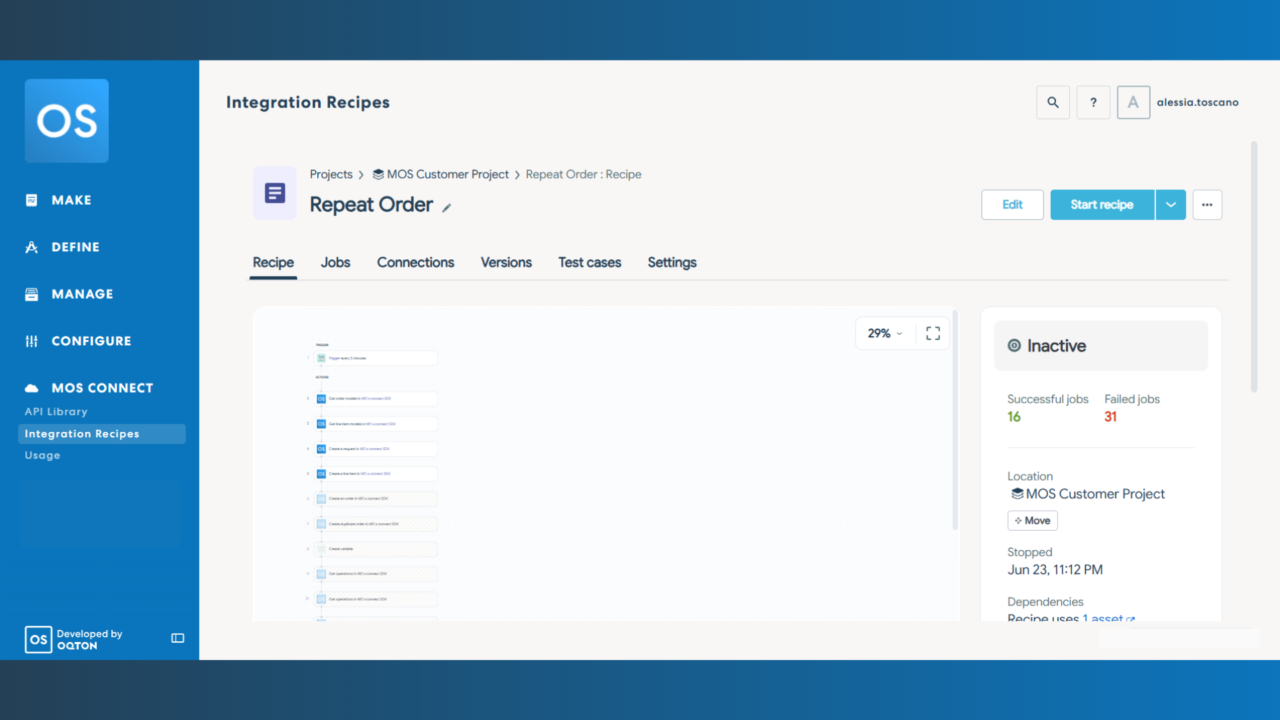Click MOS Customer Project under Location
The width and height of the screenshot is (1280, 720).
pyautogui.click(x=1095, y=494)
